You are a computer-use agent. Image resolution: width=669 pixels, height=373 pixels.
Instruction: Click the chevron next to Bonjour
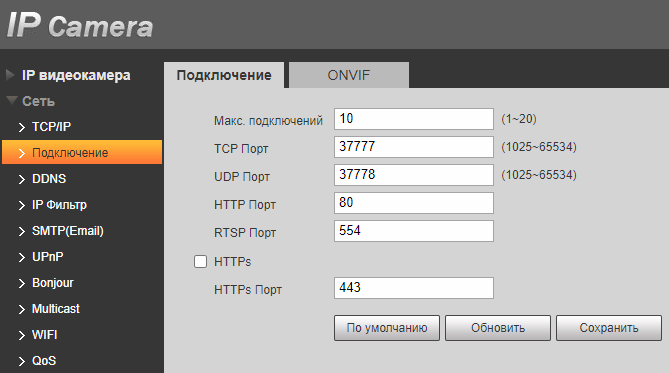[x=22, y=283]
